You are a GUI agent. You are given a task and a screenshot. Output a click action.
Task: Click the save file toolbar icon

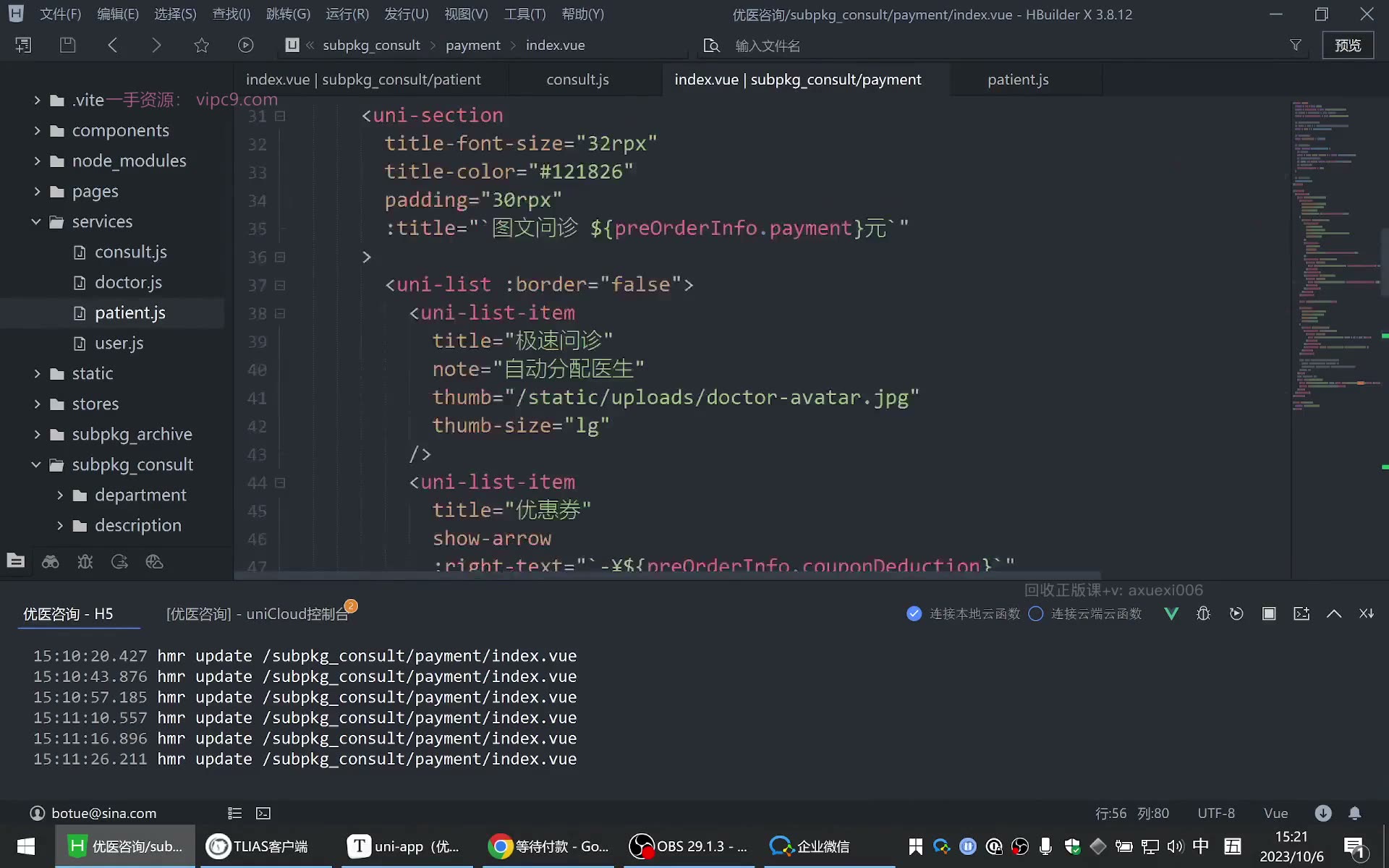67,45
